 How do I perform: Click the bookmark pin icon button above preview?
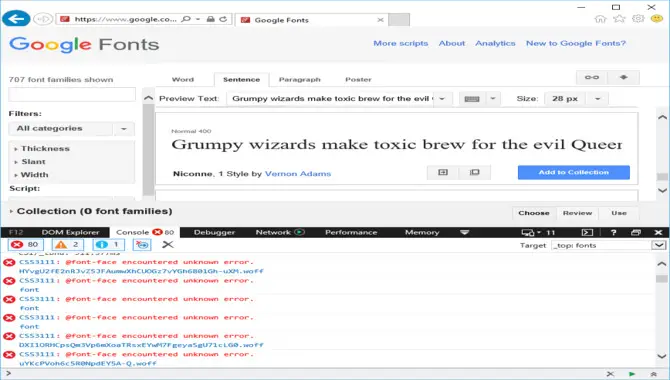[x=624, y=77]
